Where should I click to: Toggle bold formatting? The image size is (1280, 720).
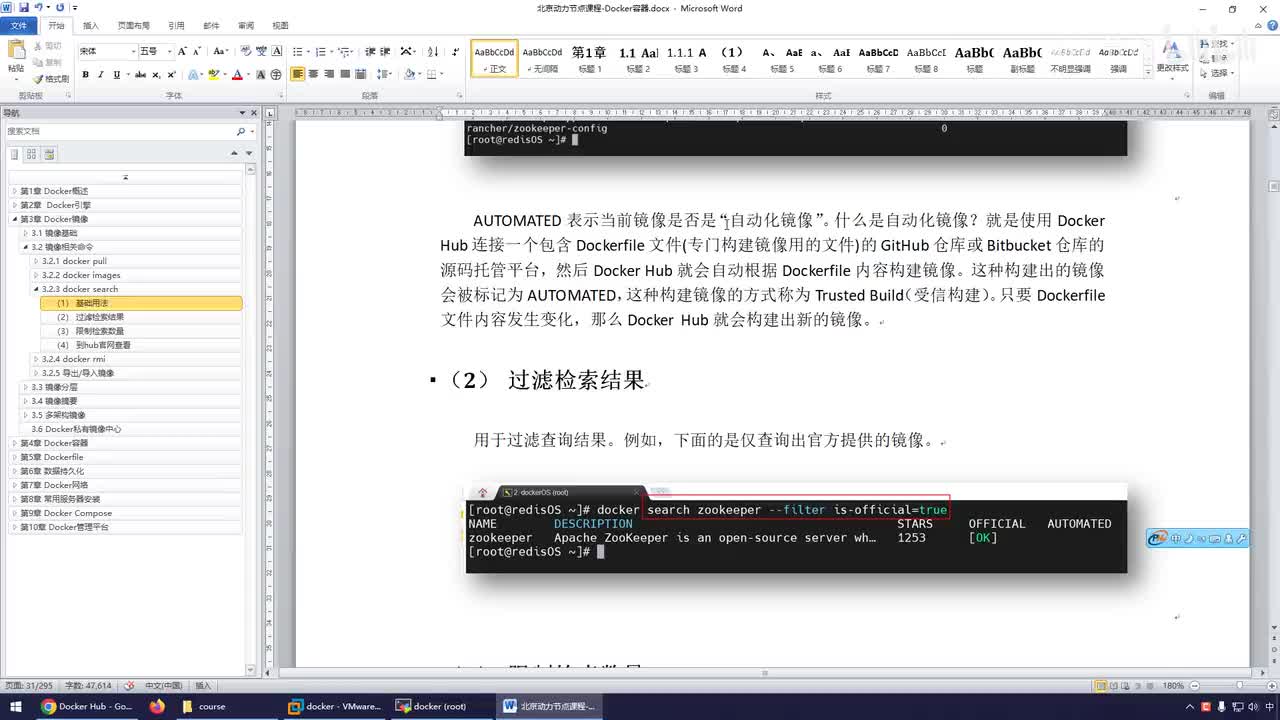coord(85,75)
